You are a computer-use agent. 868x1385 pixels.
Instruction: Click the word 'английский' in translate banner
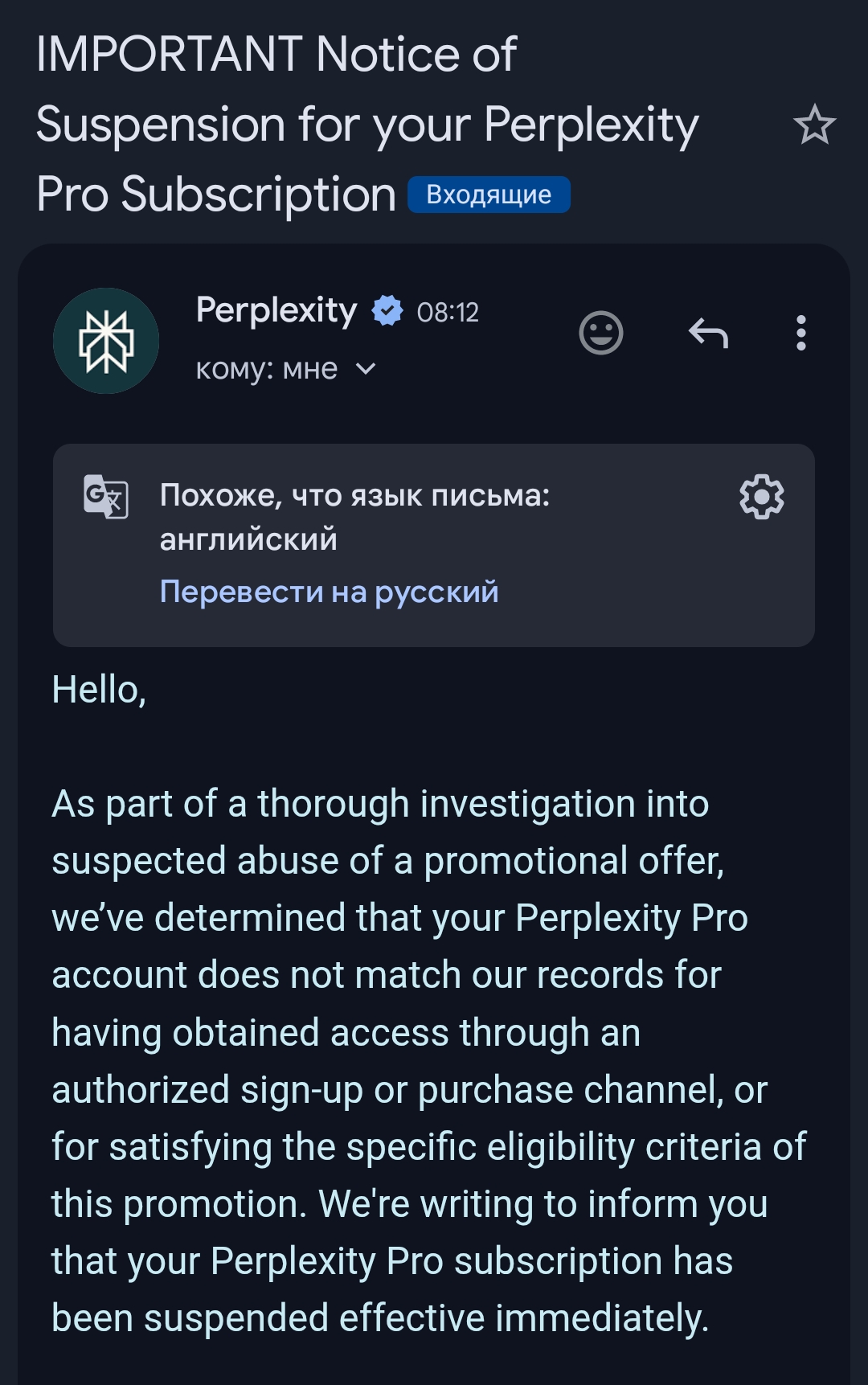coord(248,539)
